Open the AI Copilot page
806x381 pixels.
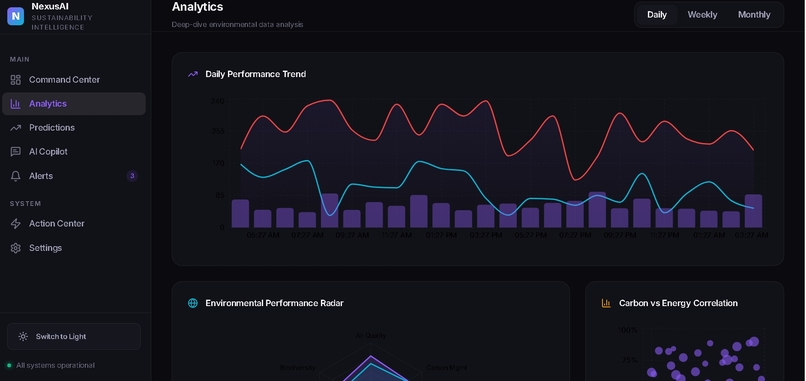point(74,152)
